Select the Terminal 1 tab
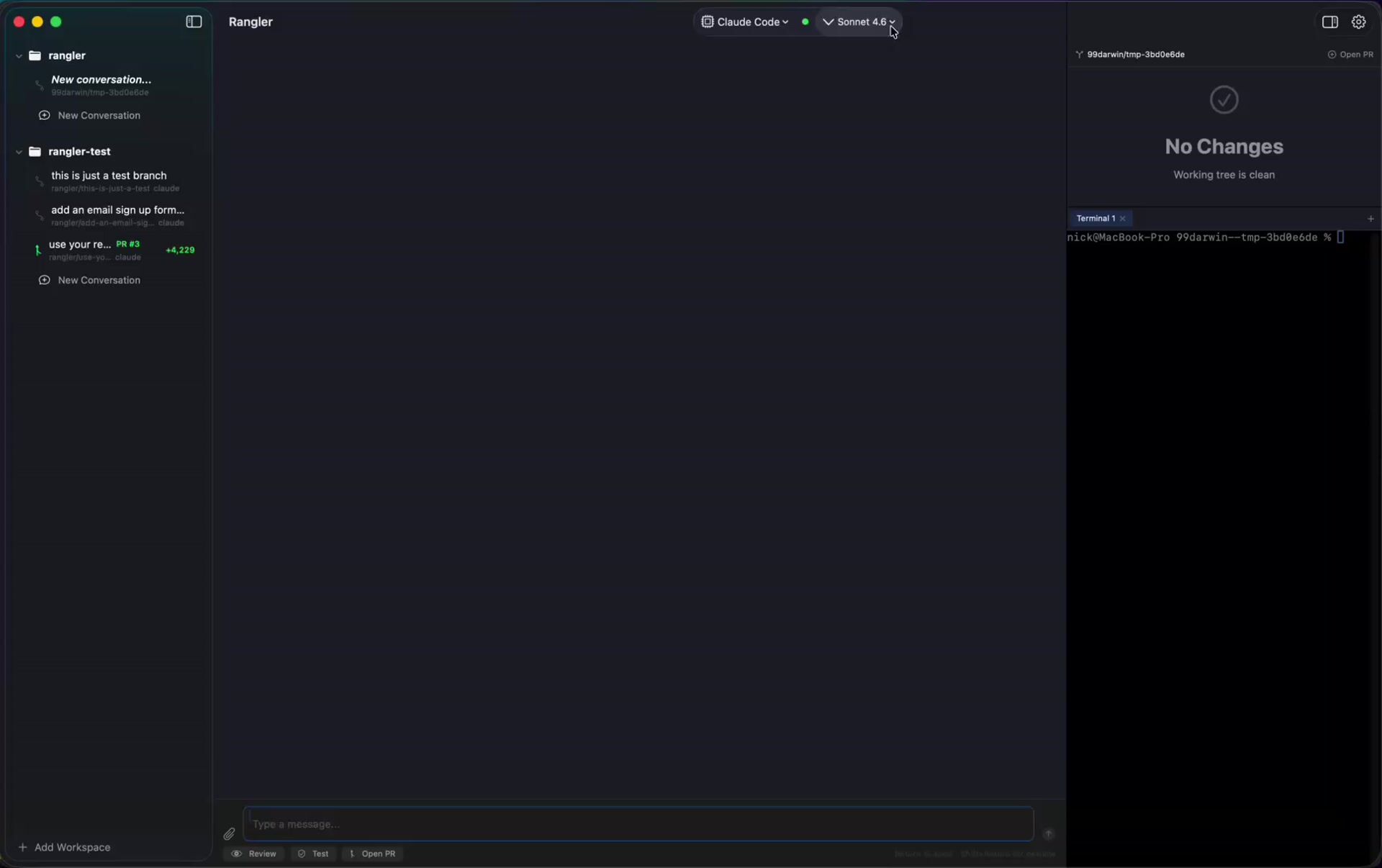Image resolution: width=1382 pixels, height=868 pixels. point(1095,219)
